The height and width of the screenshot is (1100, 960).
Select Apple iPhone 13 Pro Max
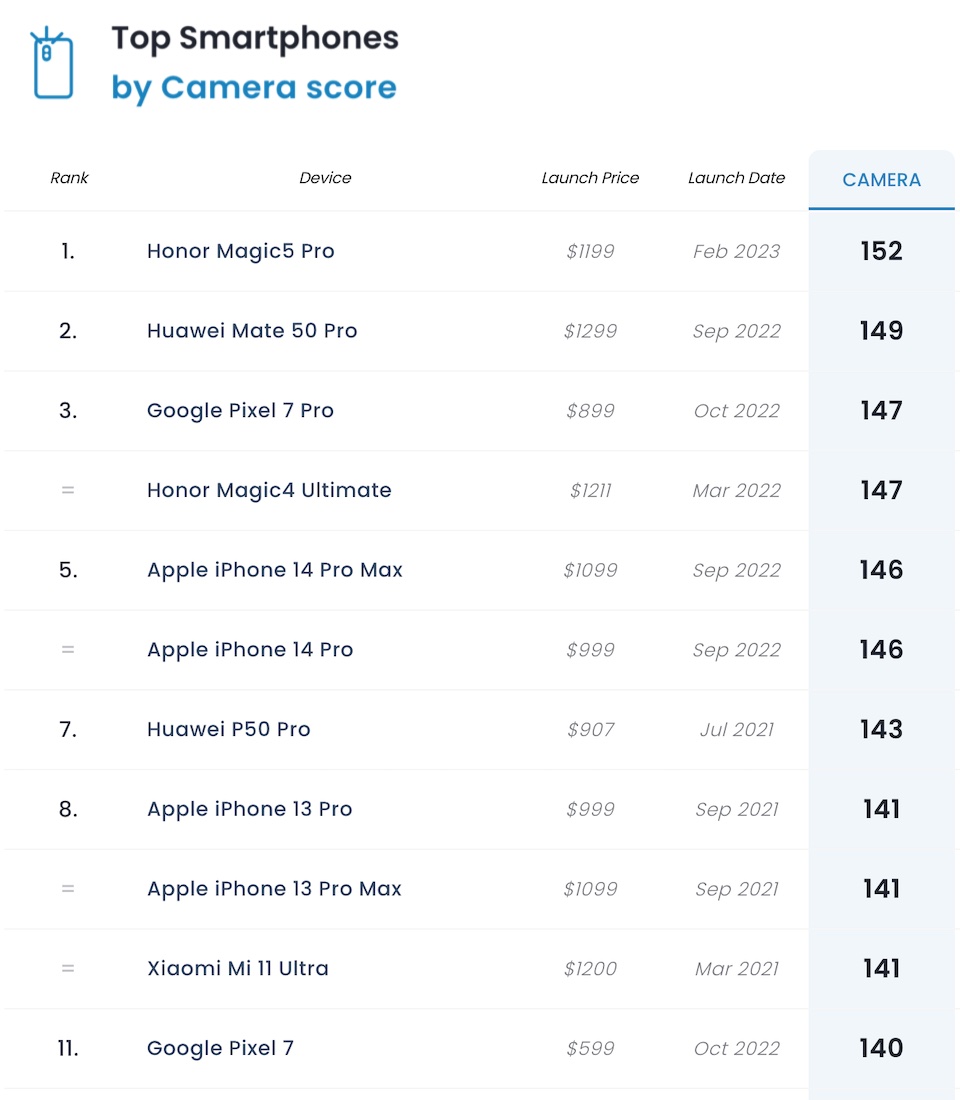[x=274, y=889]
